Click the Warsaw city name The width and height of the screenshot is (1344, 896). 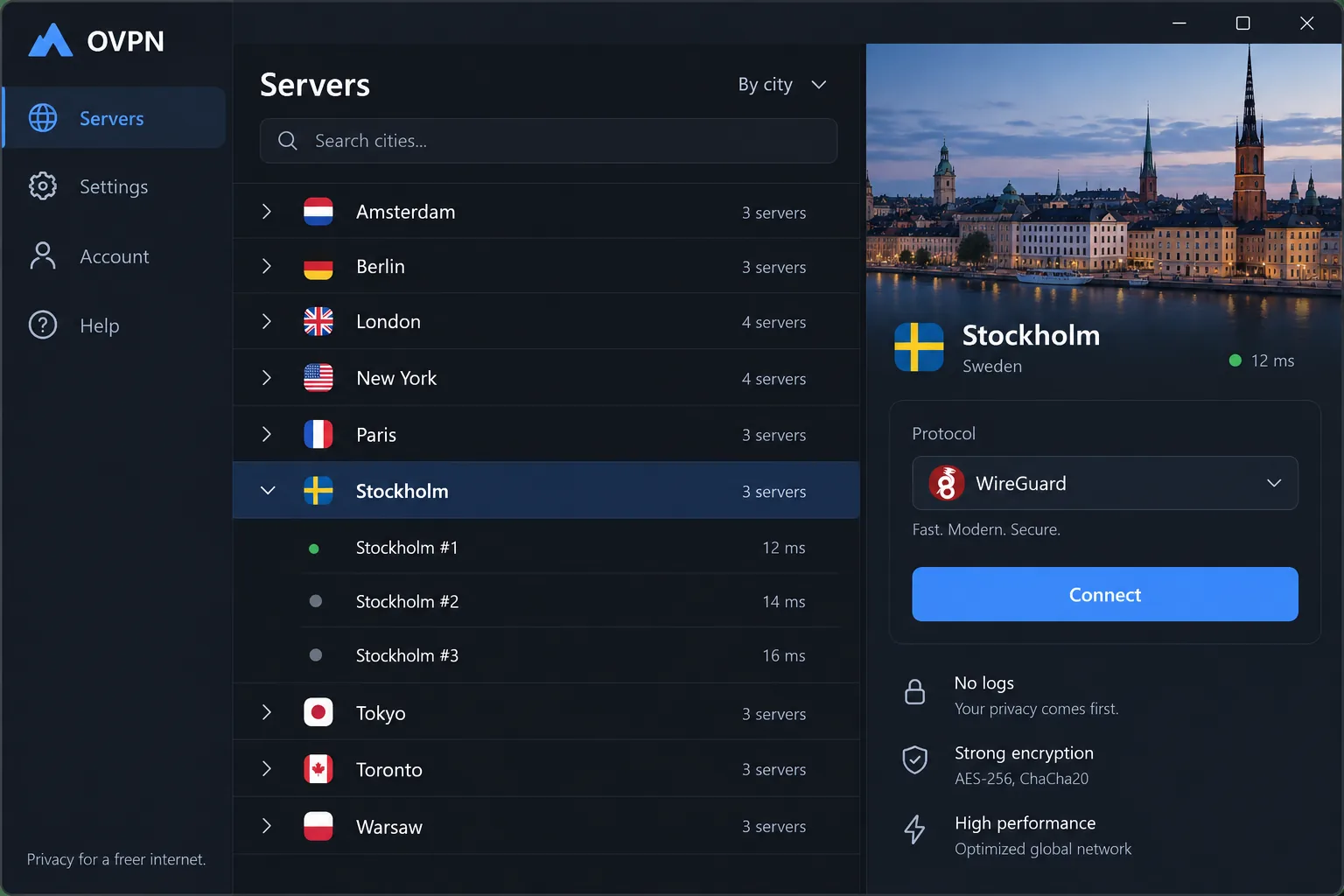[388, 827]
